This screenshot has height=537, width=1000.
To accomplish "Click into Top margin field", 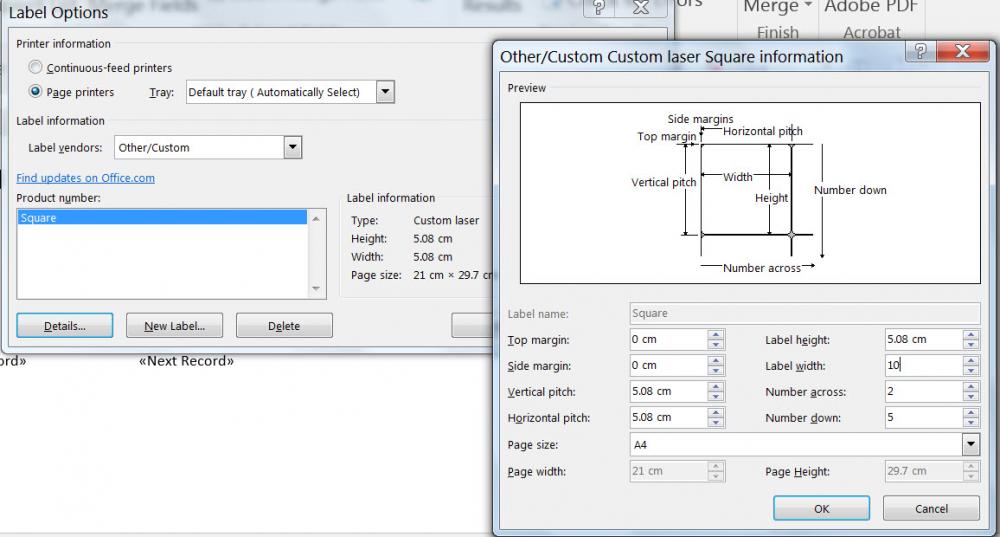I will [x=668, y=339].
